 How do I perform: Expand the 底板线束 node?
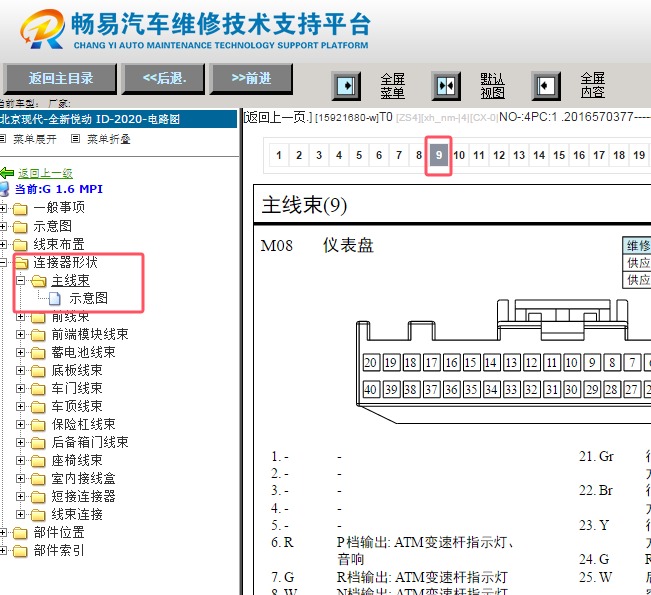pyautogui.click(x=20, y=370)
